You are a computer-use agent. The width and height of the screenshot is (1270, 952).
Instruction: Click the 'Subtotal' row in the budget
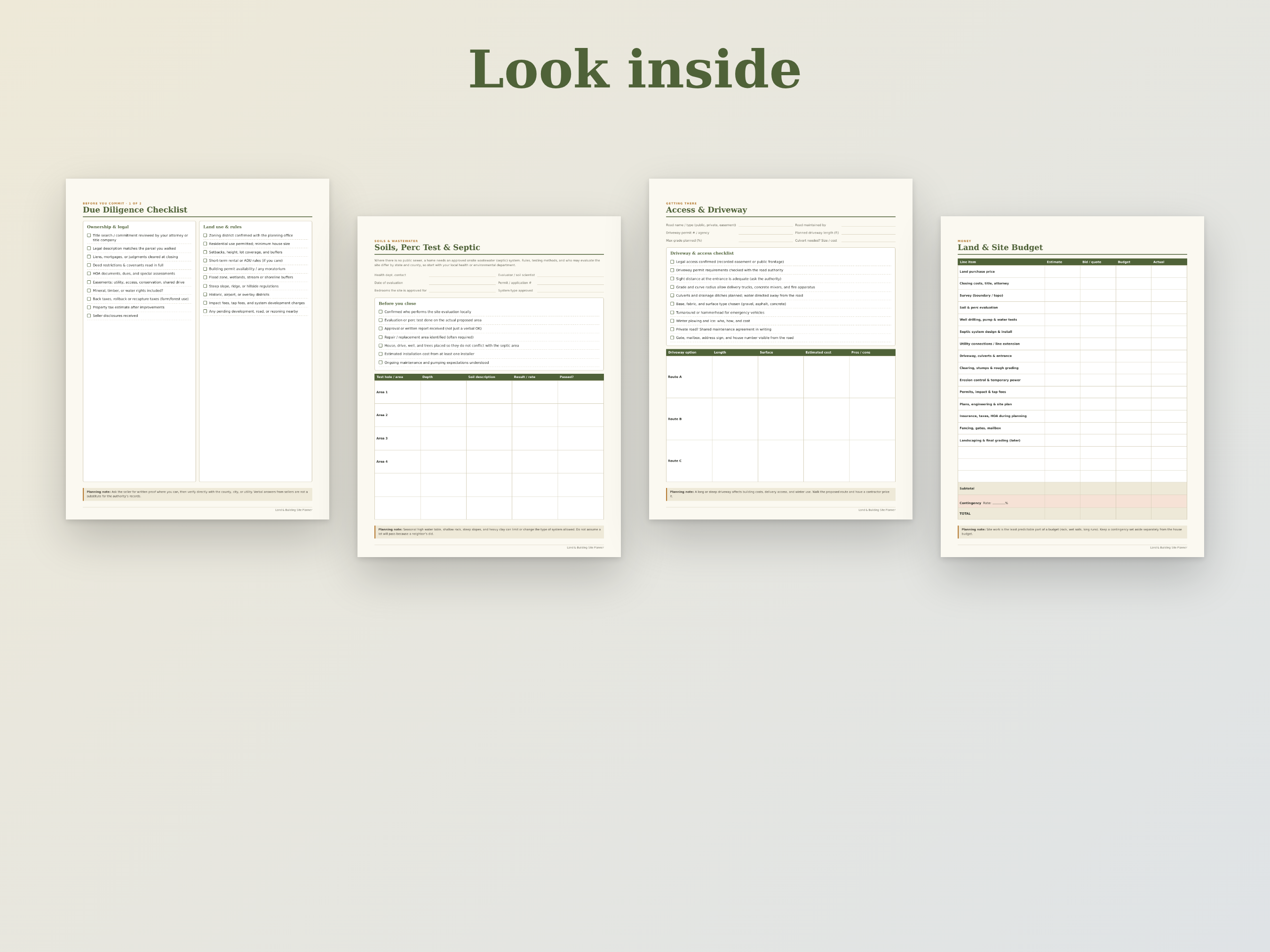coord(1072,489)
